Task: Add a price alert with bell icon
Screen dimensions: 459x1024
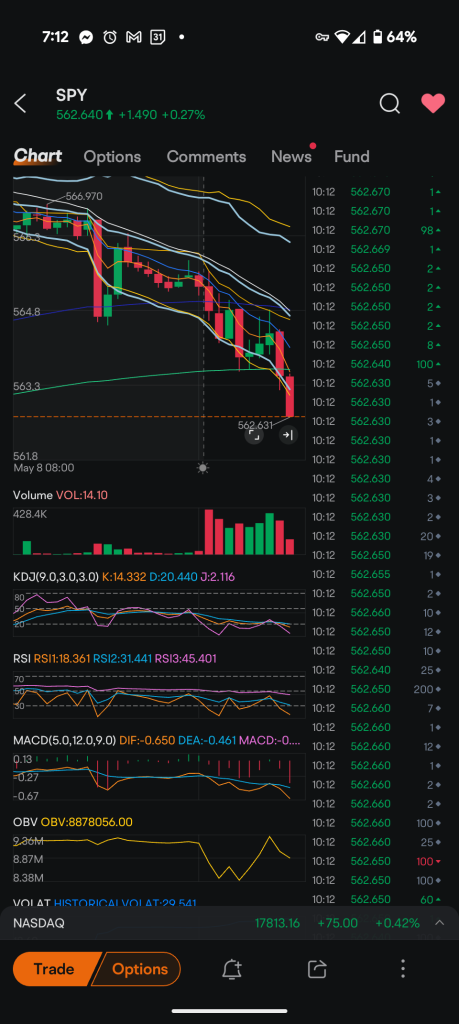Action: tap(232, 969)
